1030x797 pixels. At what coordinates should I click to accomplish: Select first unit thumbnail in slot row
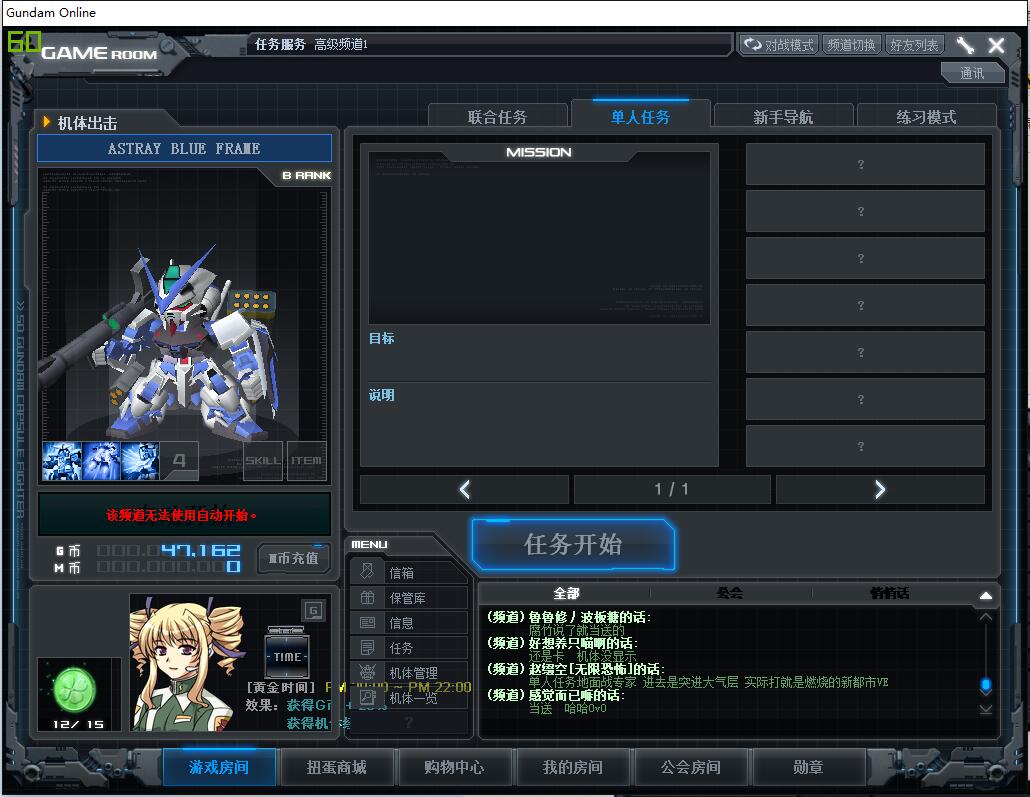click(x=62, y=461)
